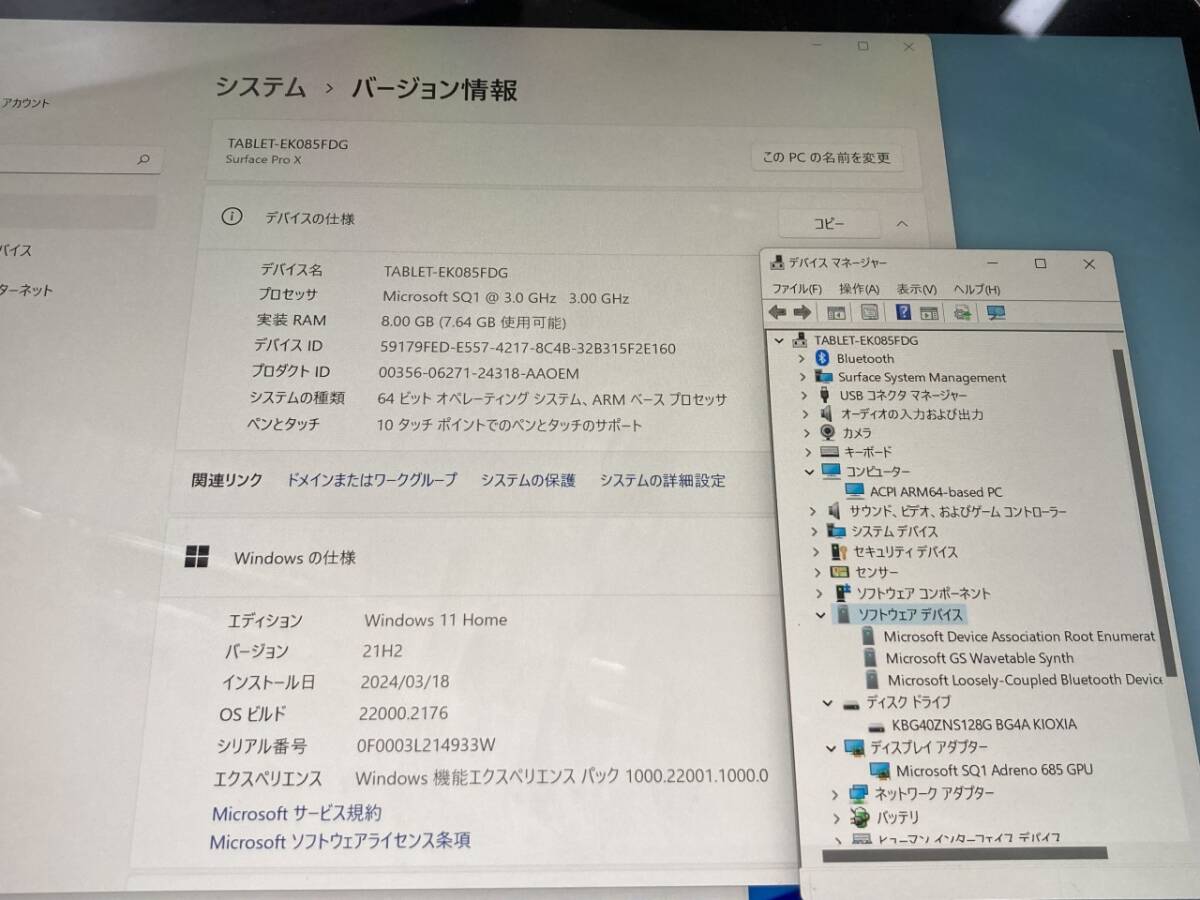Image resolution: width=1200 pixels, height=900 pixels.
Task: Collapse the ディスク ドライブ node
Action: tap(827, 703)
